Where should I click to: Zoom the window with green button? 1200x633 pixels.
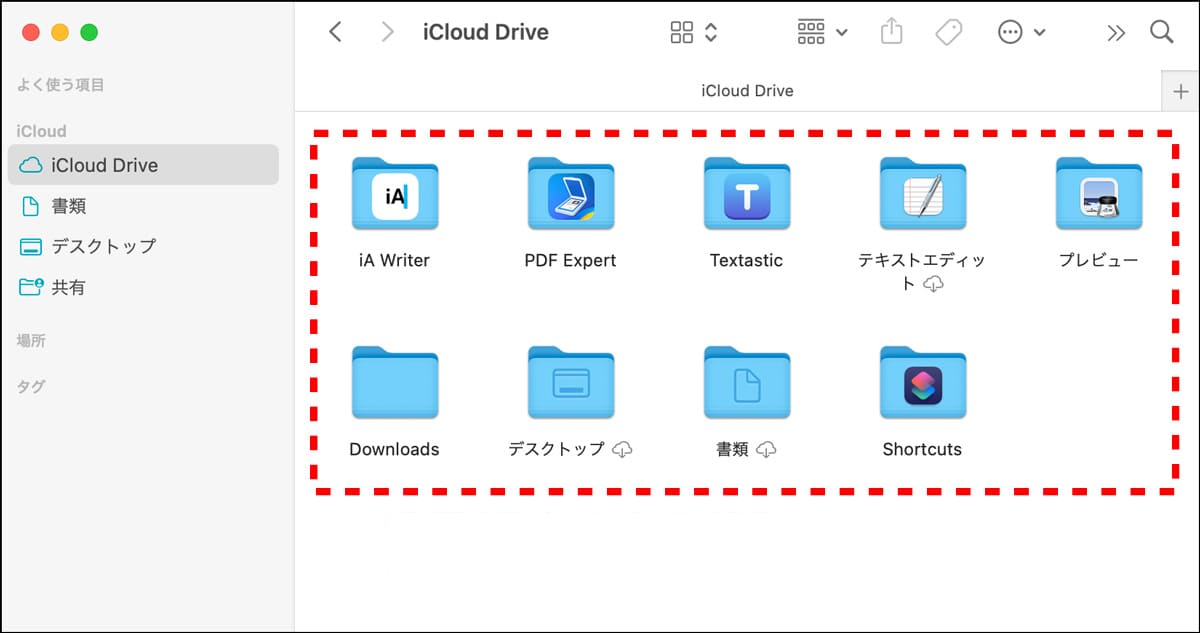(x=89, y=32)
